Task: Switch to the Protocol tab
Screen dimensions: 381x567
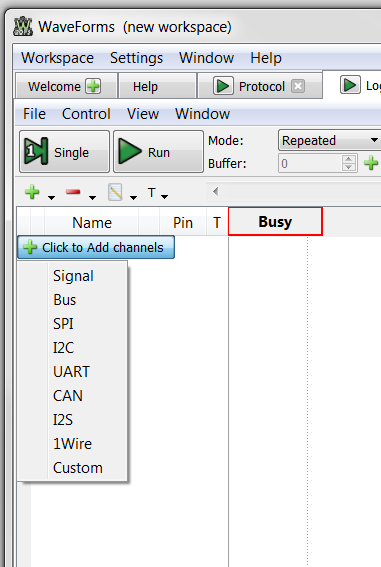Action: point(260,86)
